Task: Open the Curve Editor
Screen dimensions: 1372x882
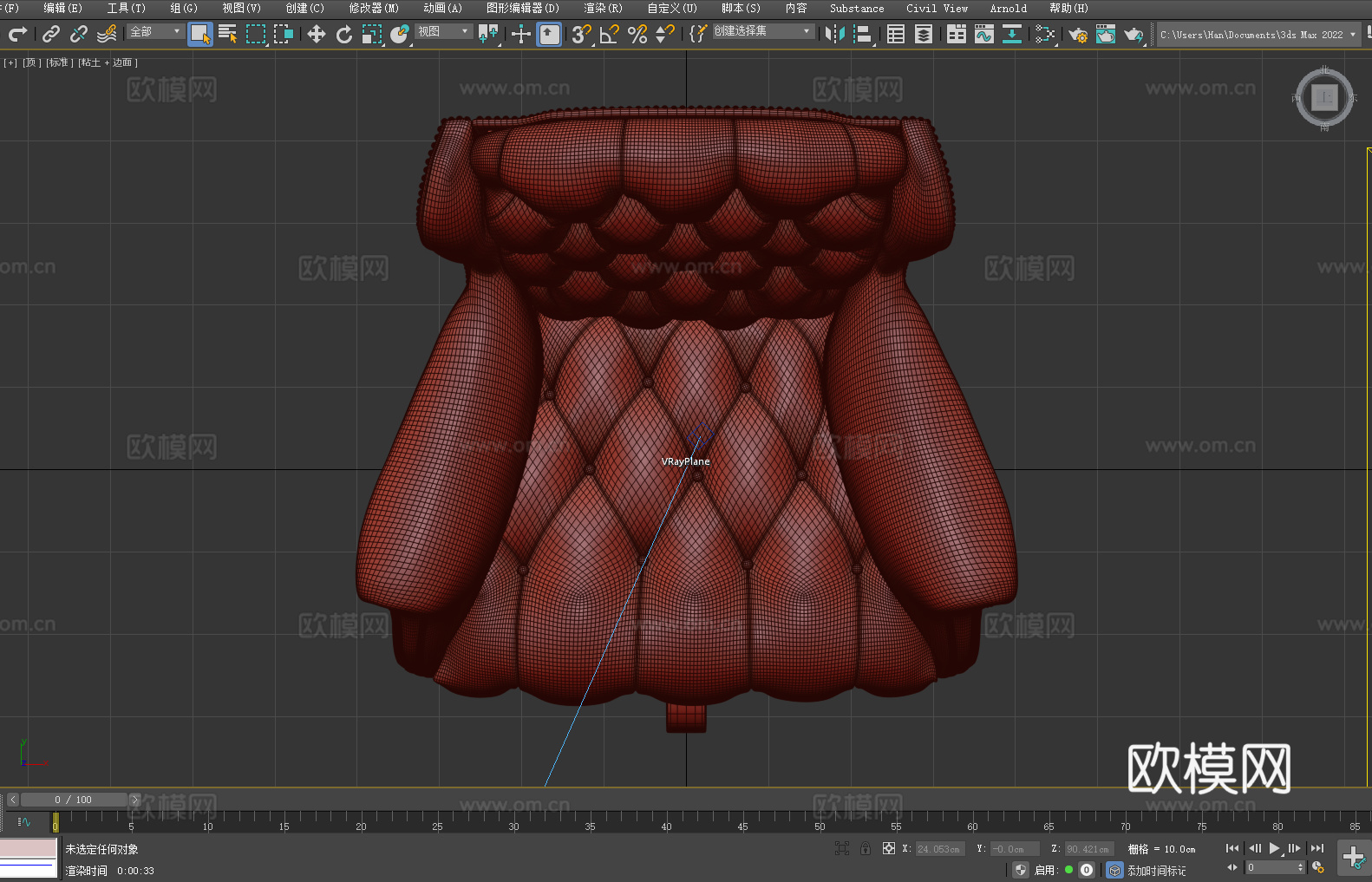Action: point(984,34)
